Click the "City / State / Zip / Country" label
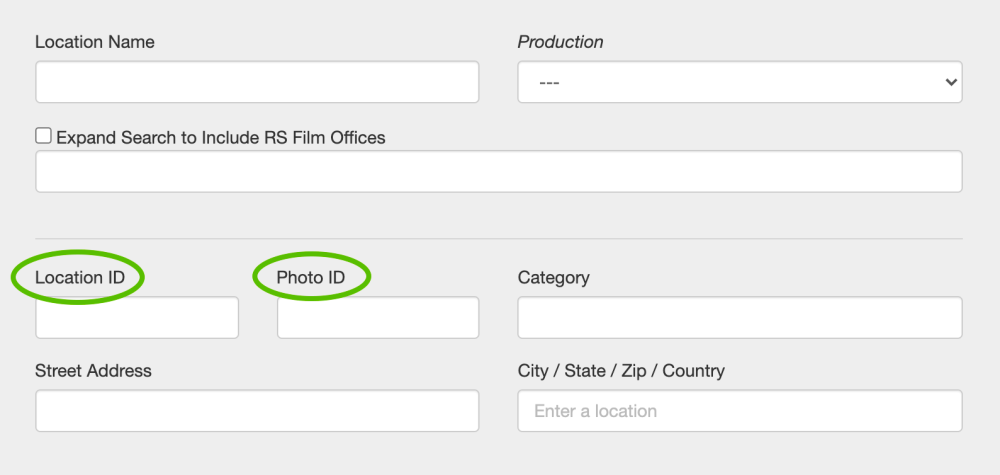This screenshot has width=1000, height=475. click(x=621, y=370)
